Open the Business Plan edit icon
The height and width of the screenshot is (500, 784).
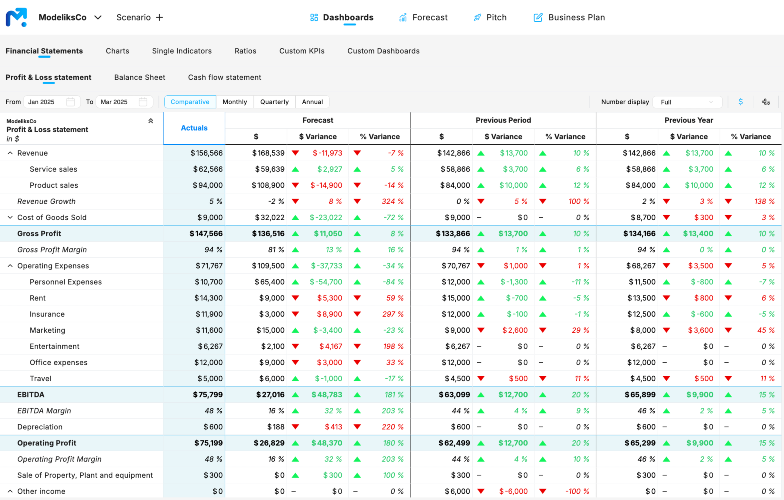click(538, 18)
